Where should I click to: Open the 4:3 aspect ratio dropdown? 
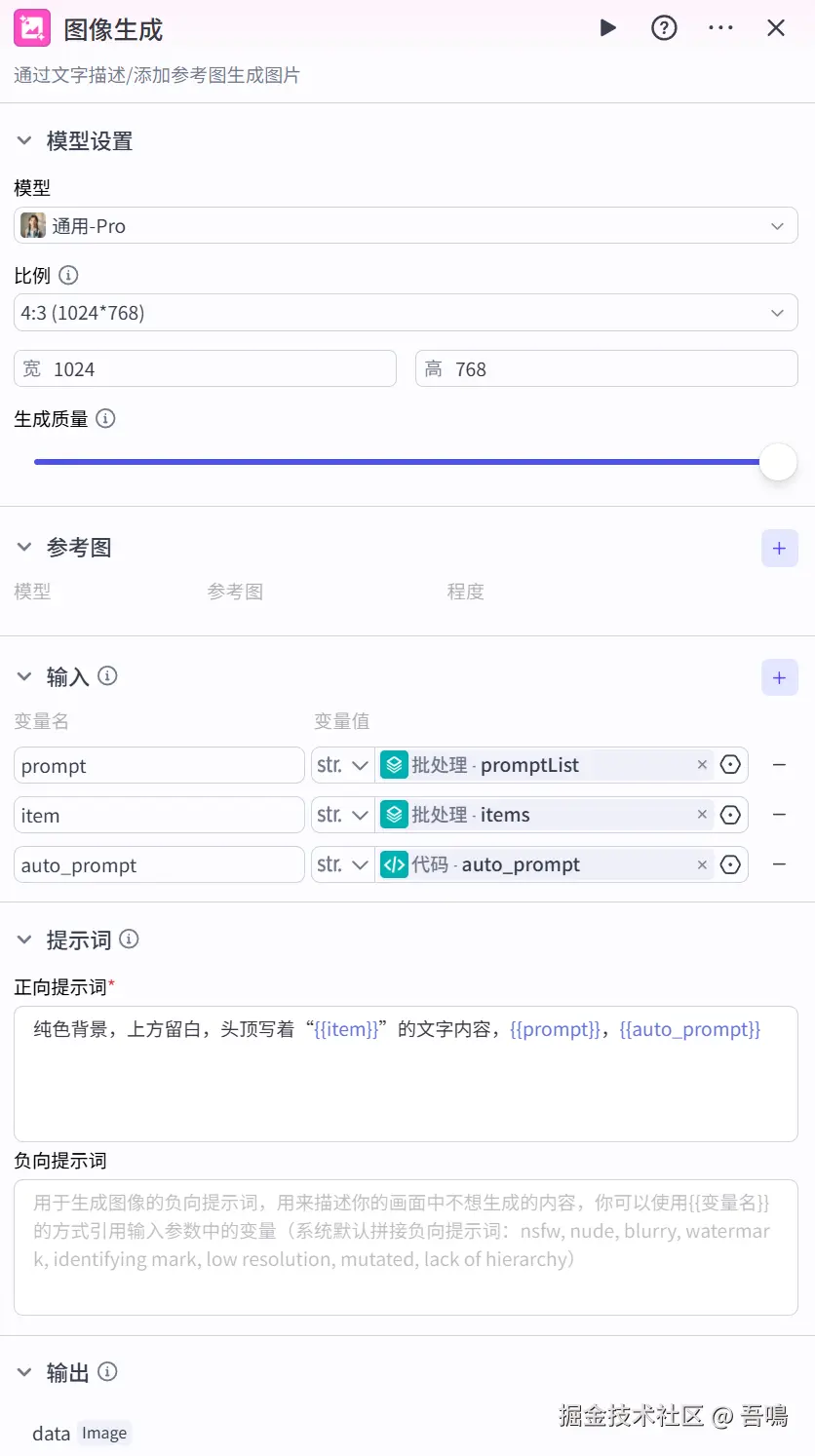coord(406,313)
